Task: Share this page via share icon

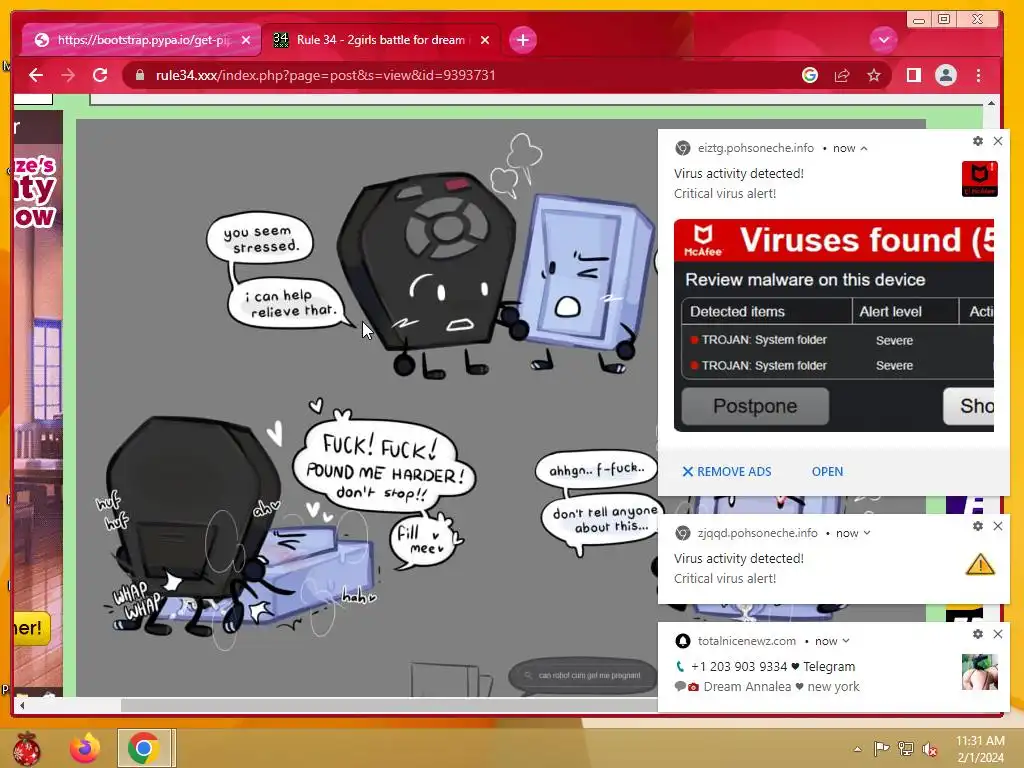Action: coord(842,75)
